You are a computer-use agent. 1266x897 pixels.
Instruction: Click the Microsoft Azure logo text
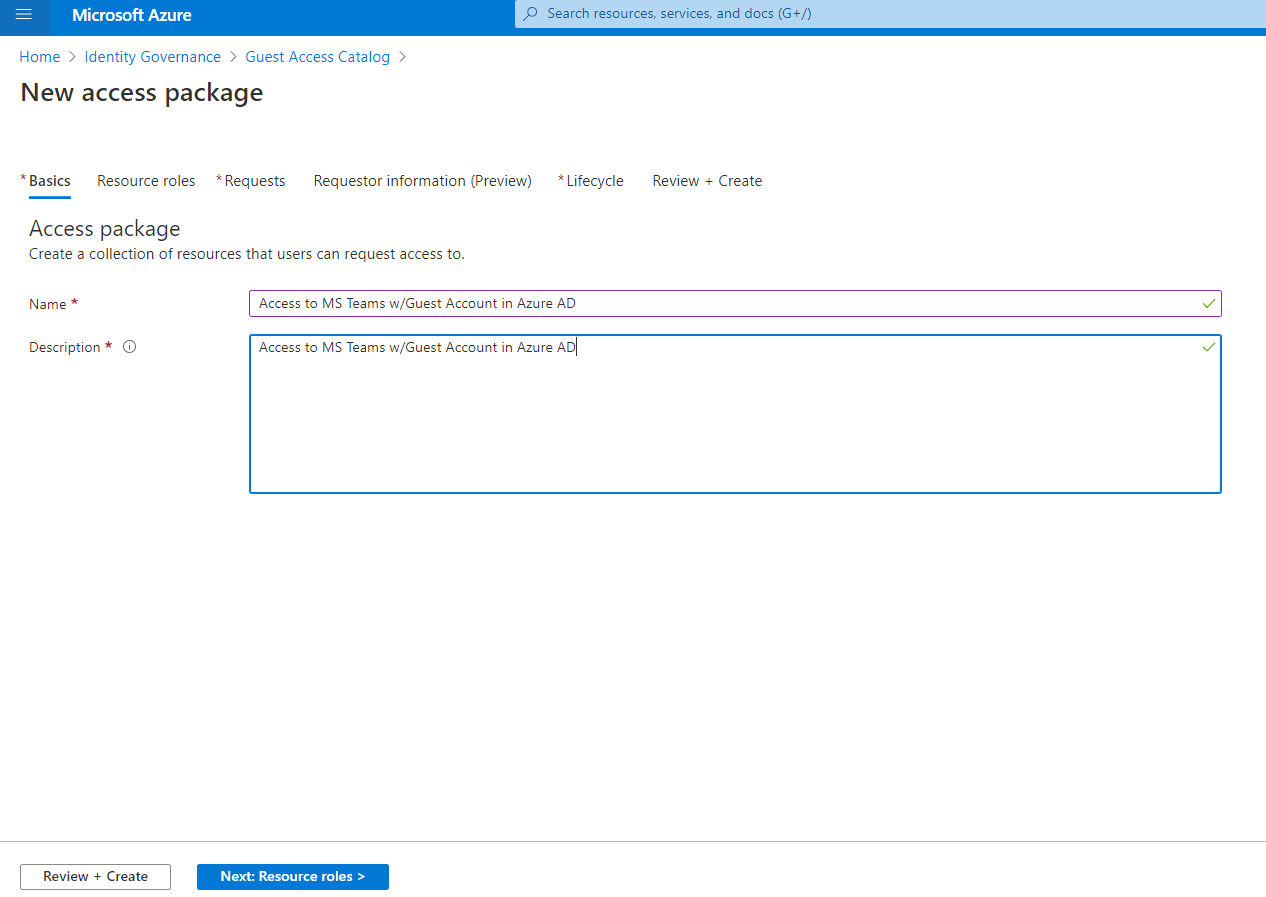click(132, 15)
